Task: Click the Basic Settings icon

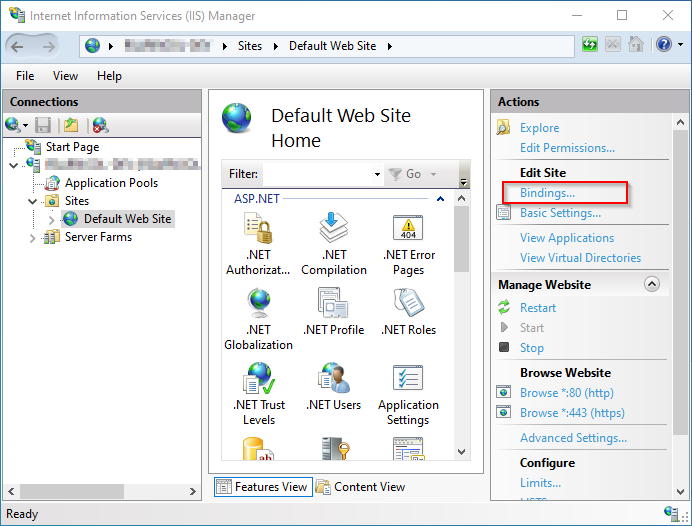Action: pyautogui.click(x=504, y=212)
